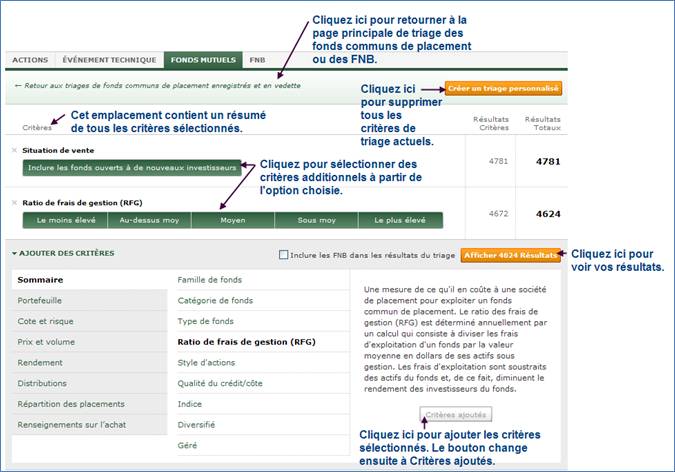675x472 pixels.
Task: Toggle the Au-dessus moy option
Action: pos(149,220)
